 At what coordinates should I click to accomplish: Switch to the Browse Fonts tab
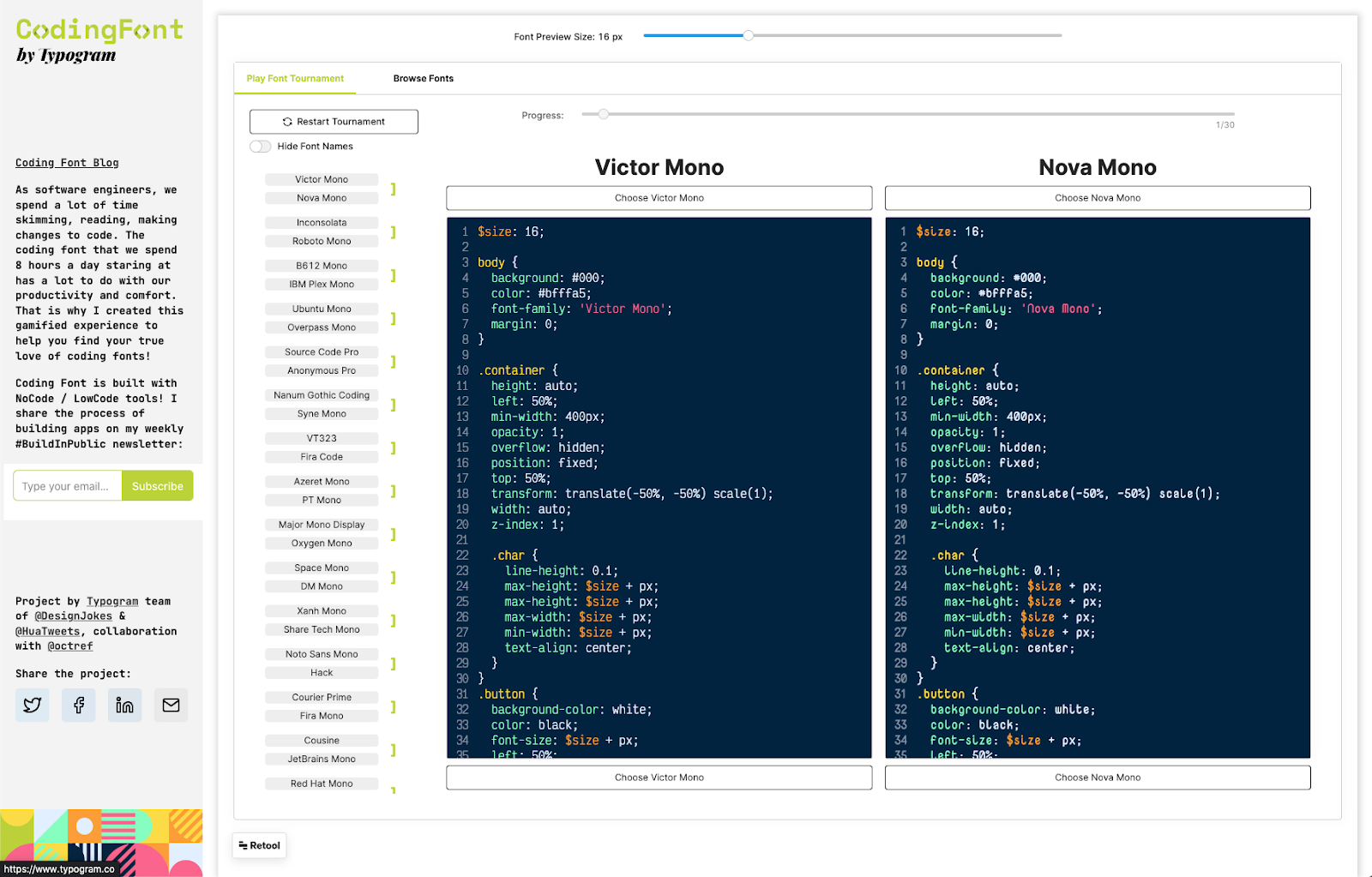(423, 79)
